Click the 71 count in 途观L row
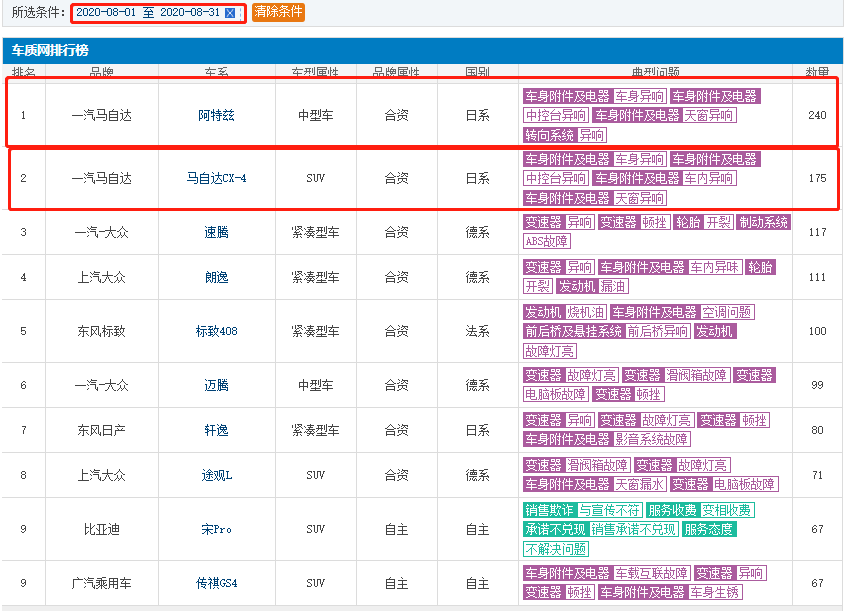 click(x=817, y=475)
